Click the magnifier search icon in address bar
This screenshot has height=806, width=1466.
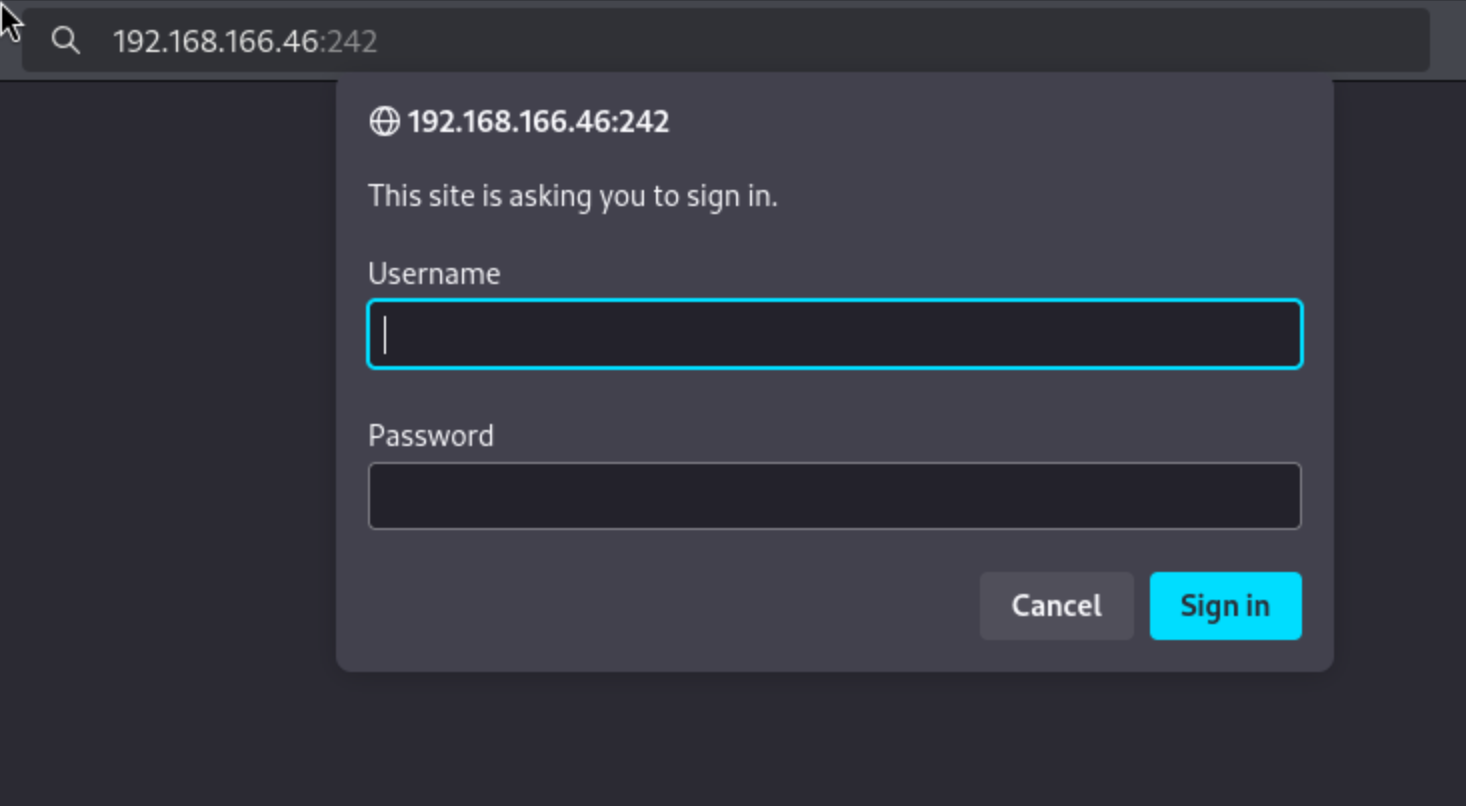click(66, 41)
